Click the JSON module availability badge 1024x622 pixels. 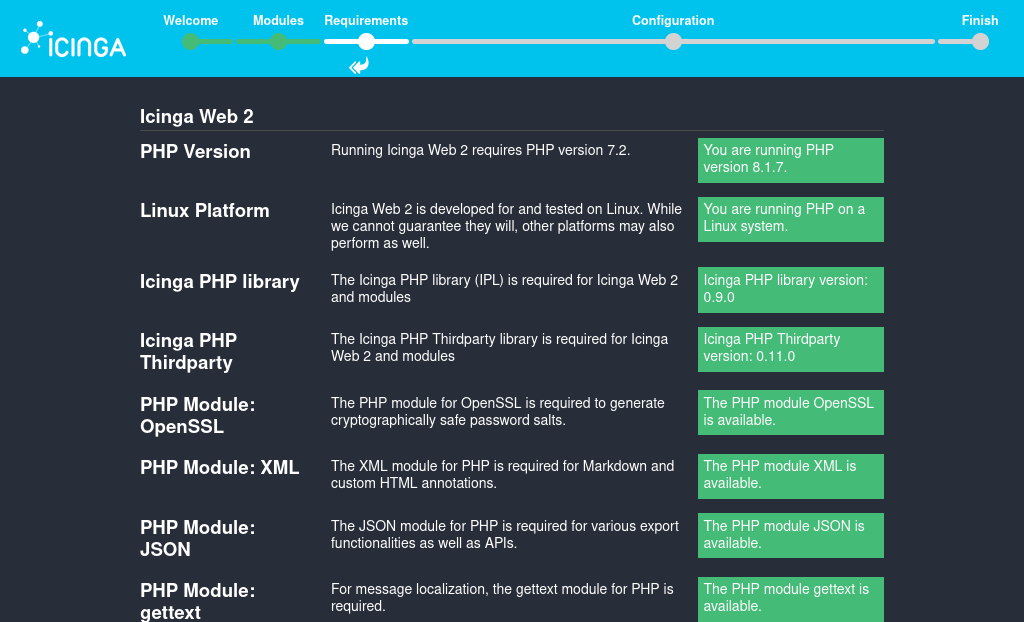click(790, 535)
